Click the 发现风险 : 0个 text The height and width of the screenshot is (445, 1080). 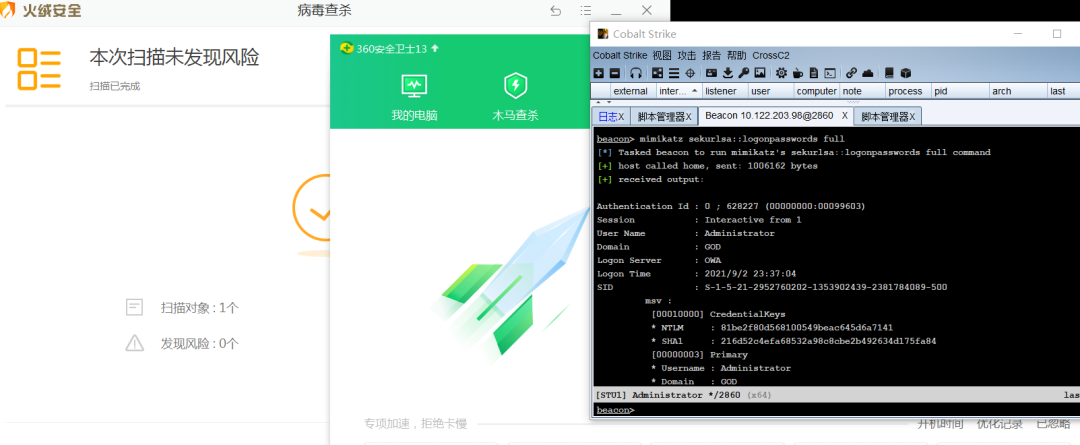click(x=199, y=343)
